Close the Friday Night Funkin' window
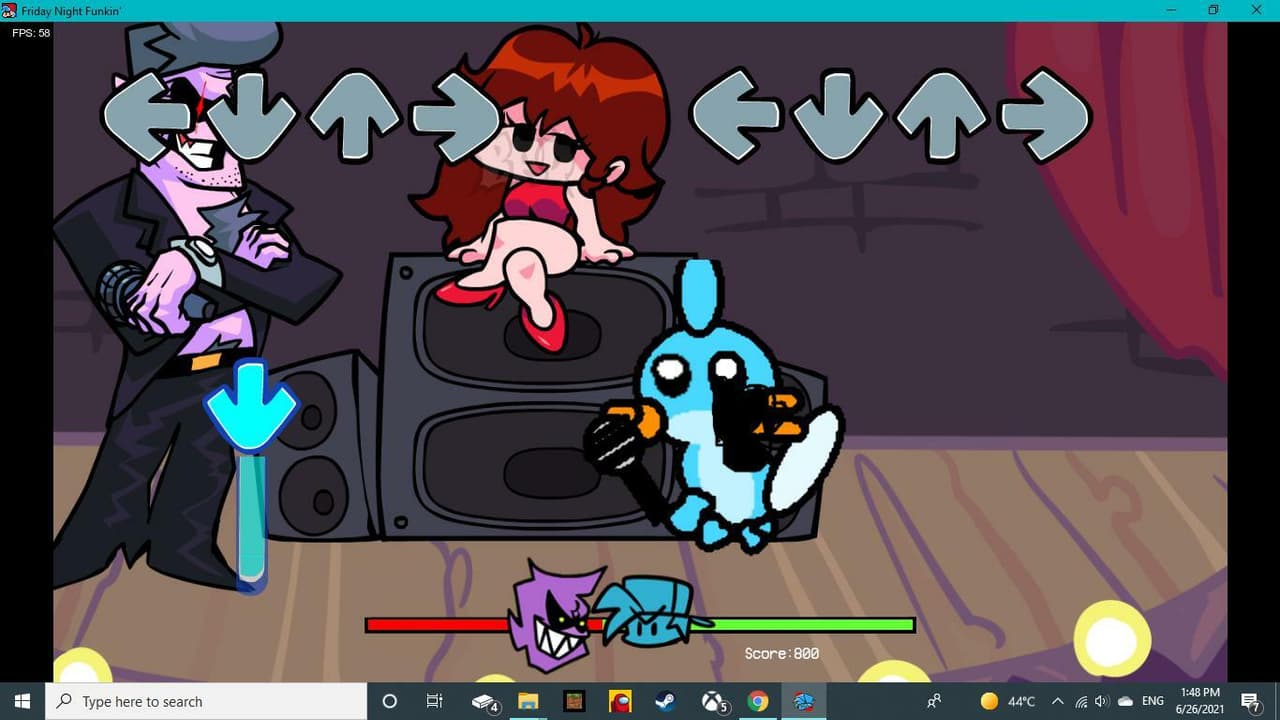Viewport: 1280px width, 720px height. (x=1258, y=10)
